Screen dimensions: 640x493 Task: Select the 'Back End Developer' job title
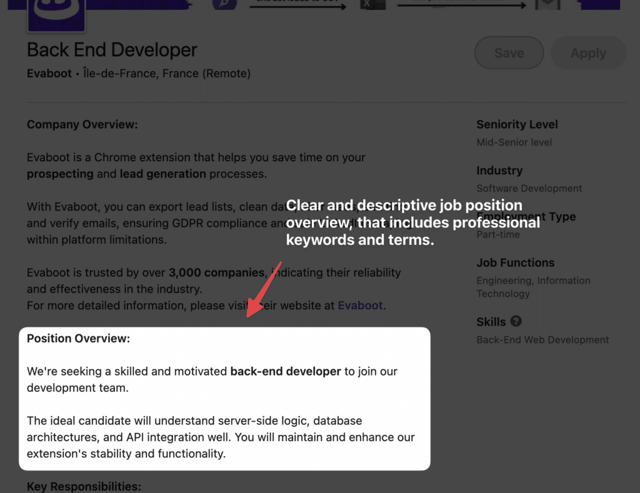pyautogui.click(x=112, y=50)
